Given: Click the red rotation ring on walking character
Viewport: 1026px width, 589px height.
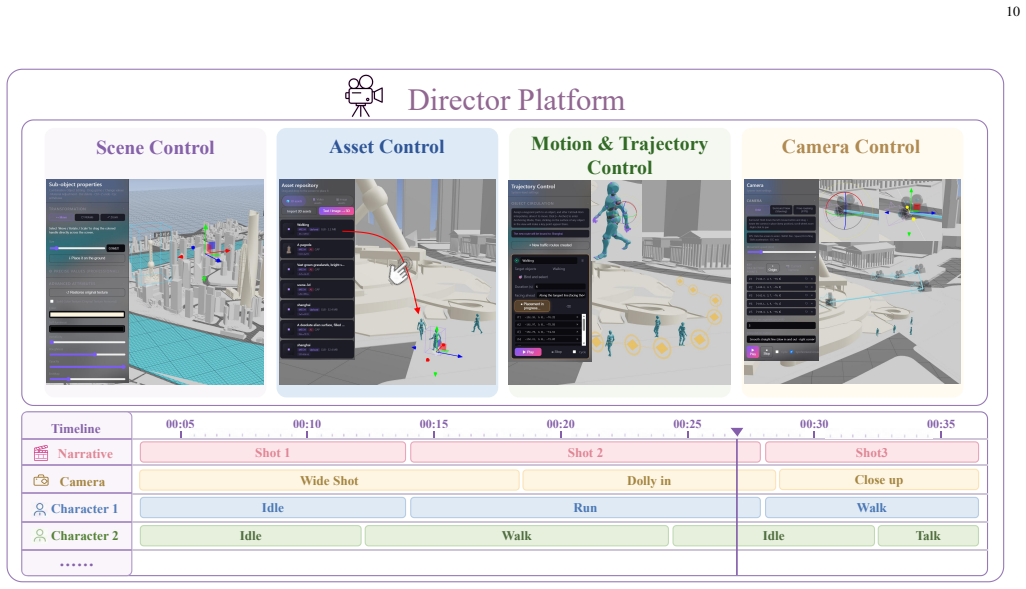Looking at the screenshot, I should [x=629, y=211].
